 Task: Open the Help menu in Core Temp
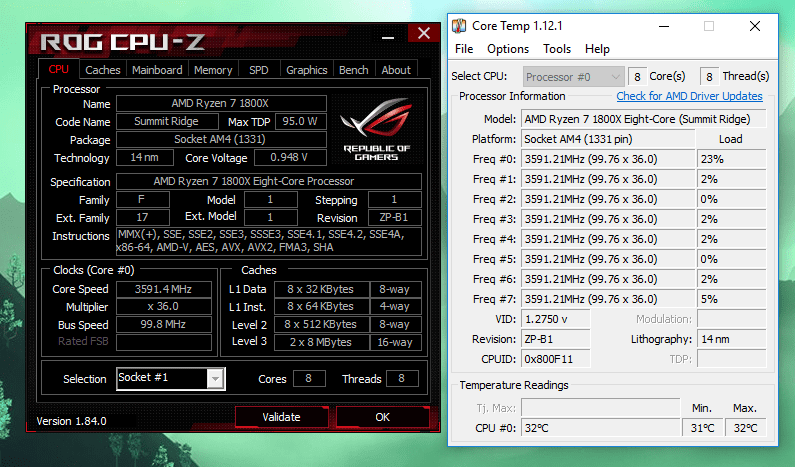597,49
